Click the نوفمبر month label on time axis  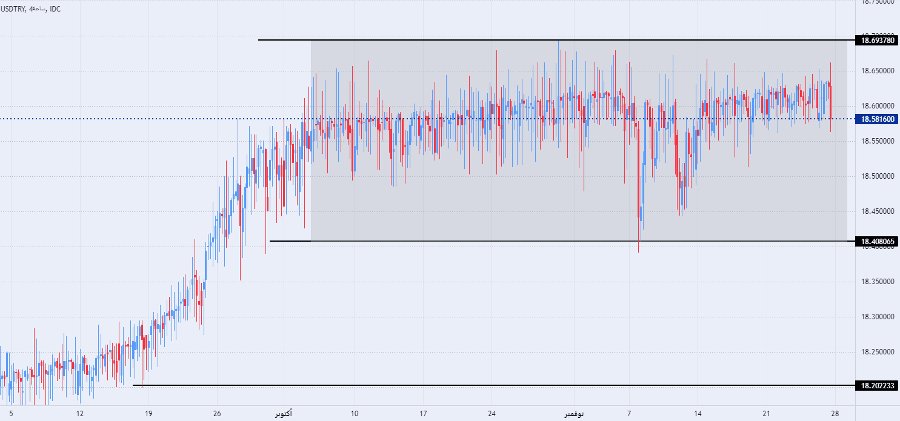tap(574, 414)
